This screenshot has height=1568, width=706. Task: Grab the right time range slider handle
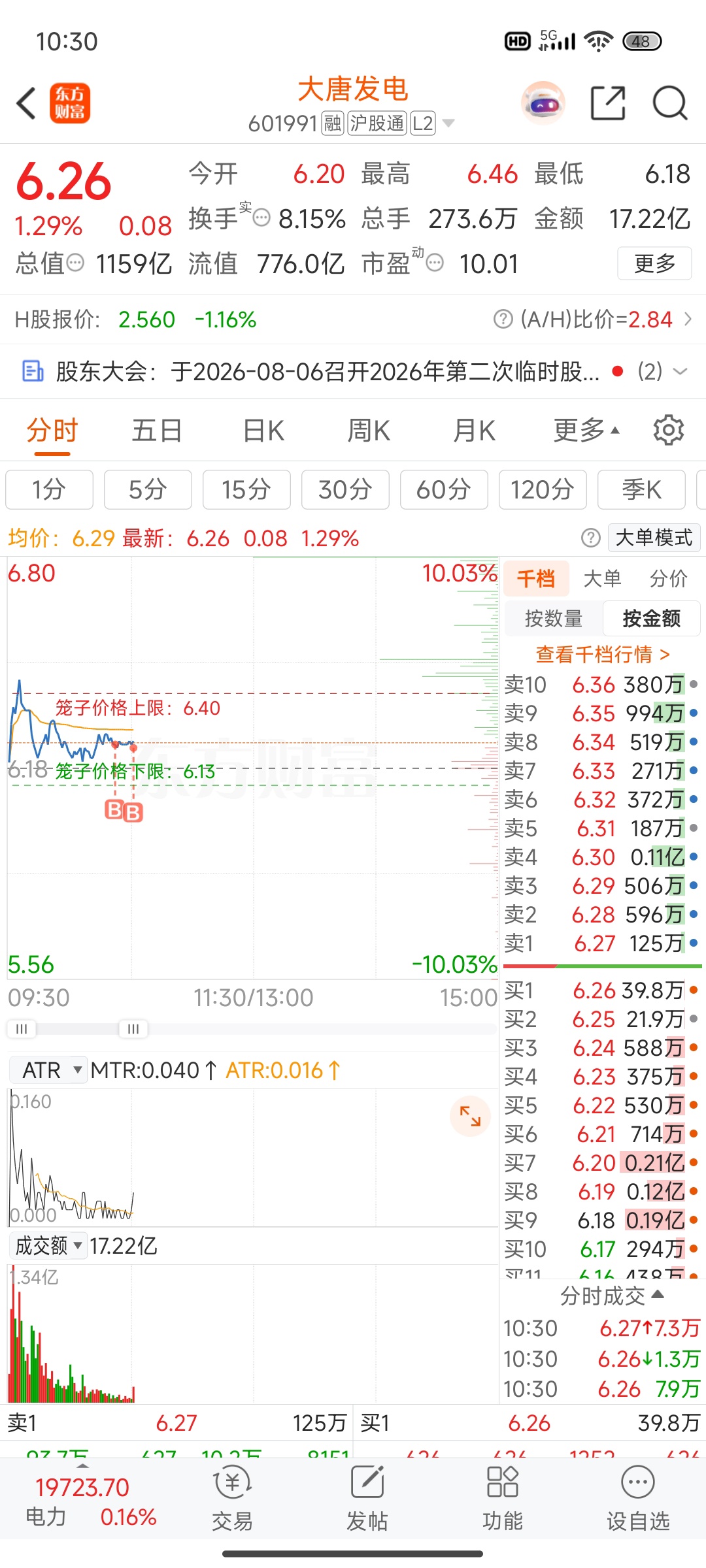point(133,1029)
